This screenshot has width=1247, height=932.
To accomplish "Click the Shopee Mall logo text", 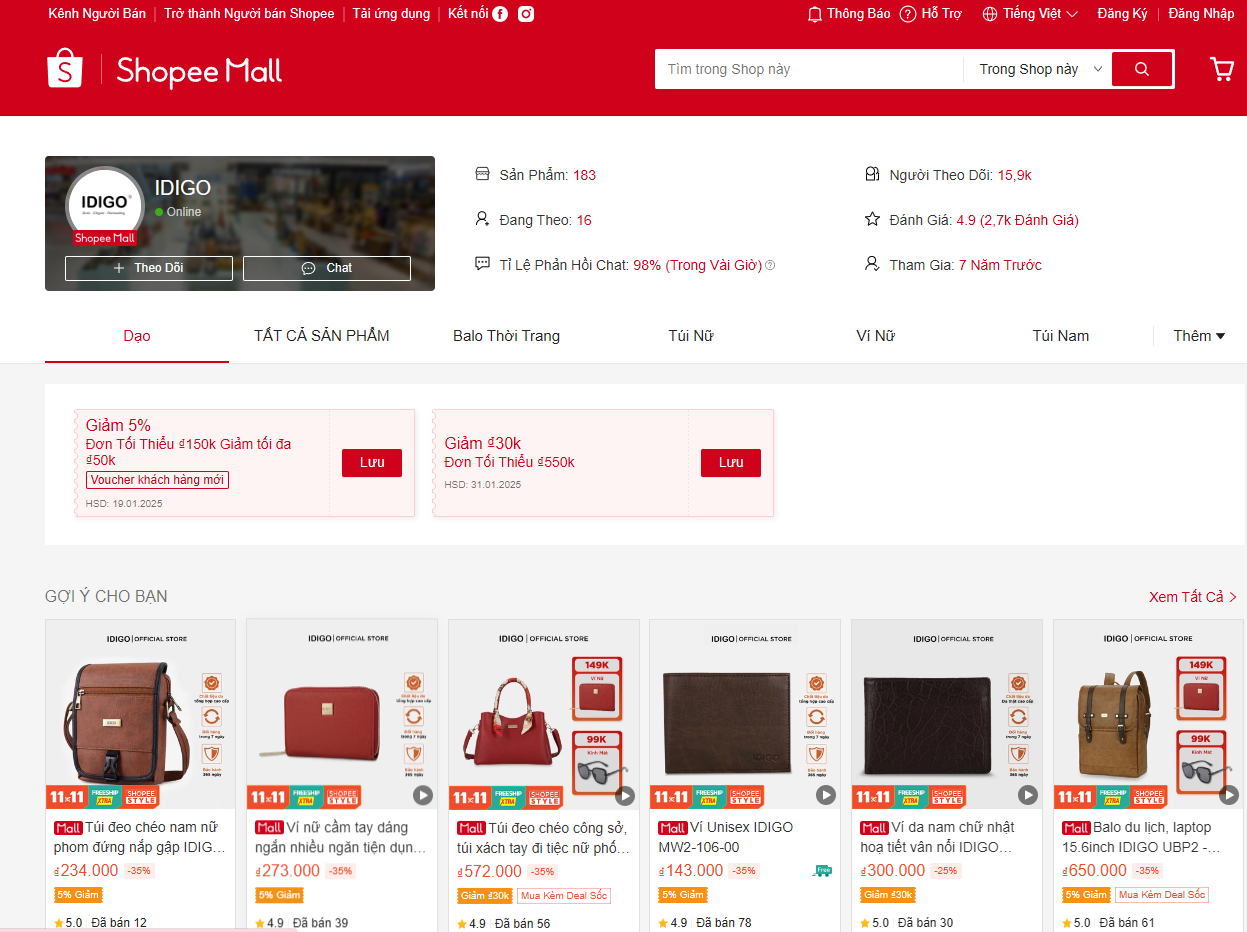I will (x=199, y=71).
